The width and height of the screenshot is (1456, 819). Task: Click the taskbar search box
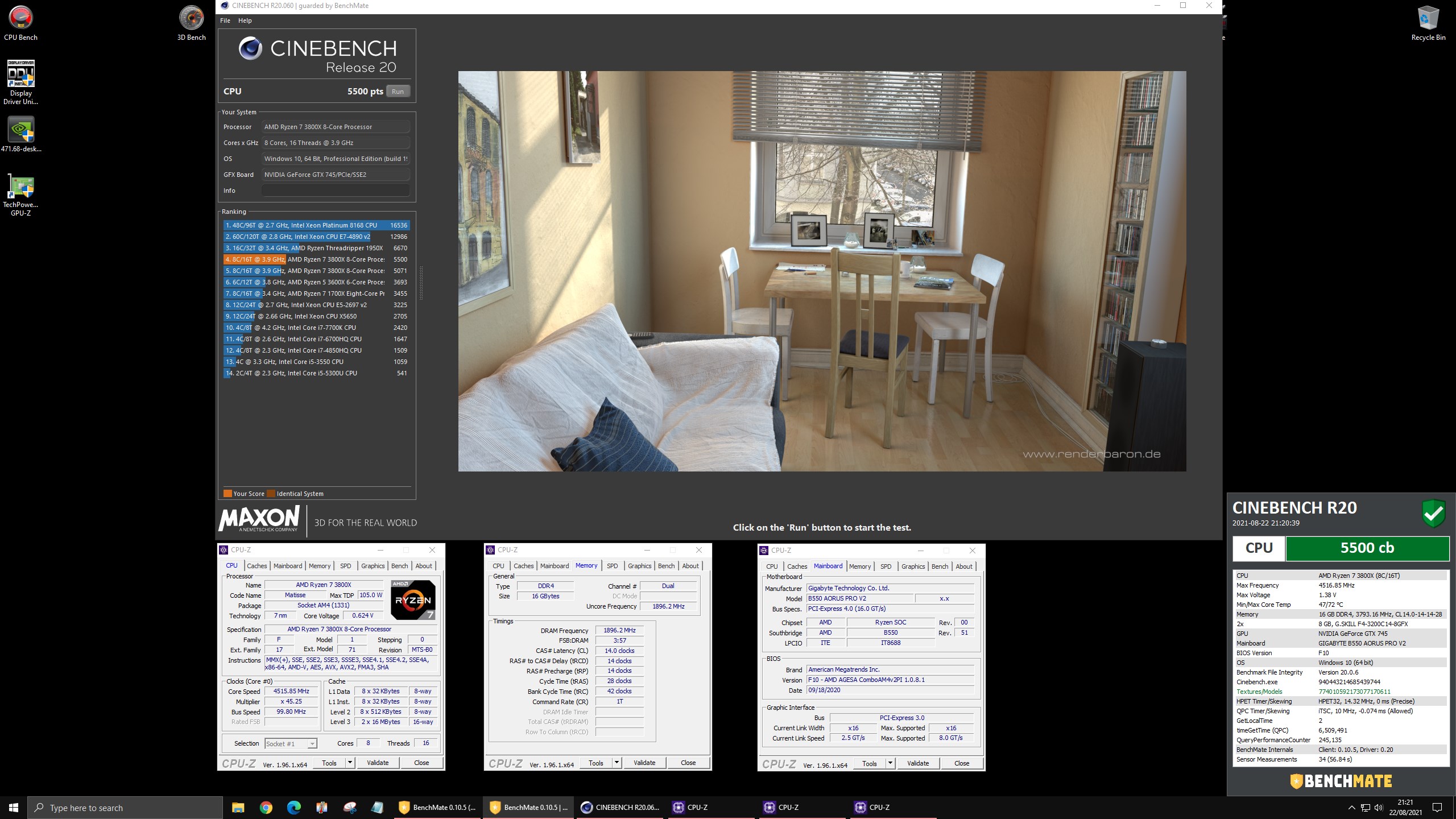coord(125,808)
